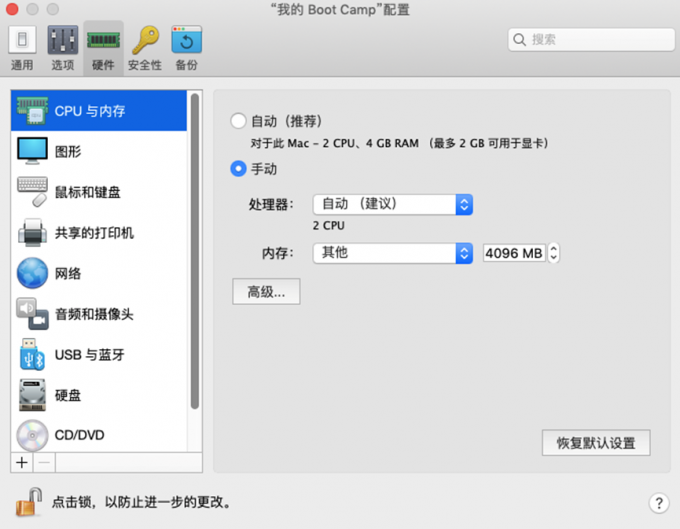Click the memory value stepper arrows
680x529 pixels.
pyautogui.click(x=554, y=253)
